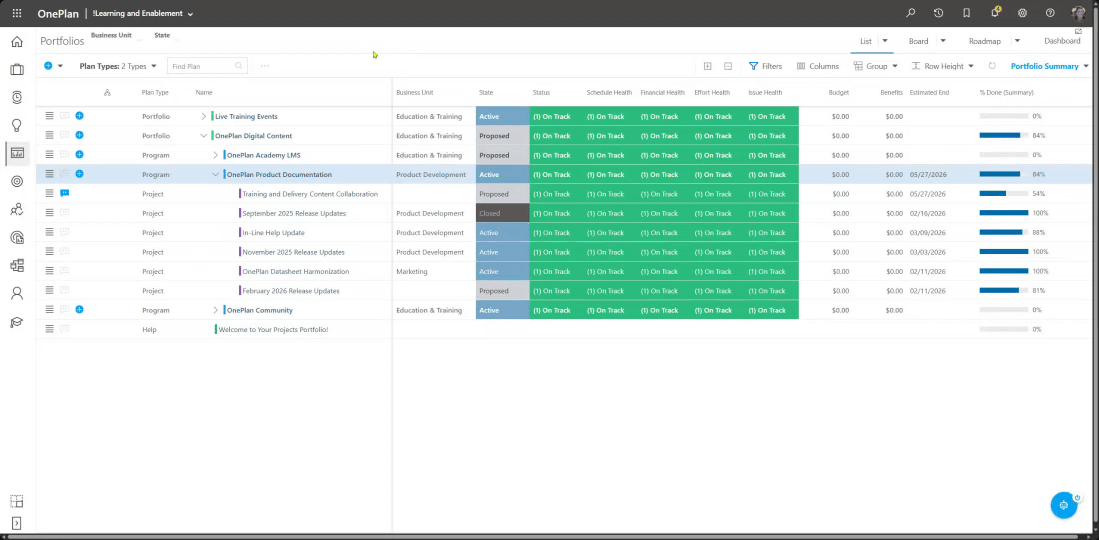Click the Columns button

coord(818,66)
